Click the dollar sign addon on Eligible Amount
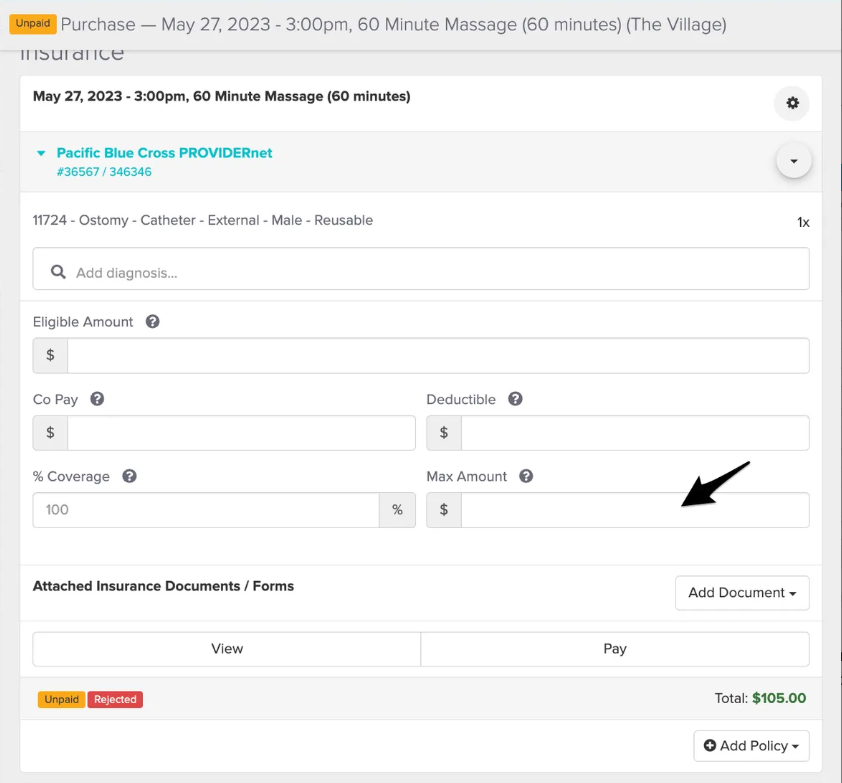The height and width of the screenshot is (783, 842). (x=50, y=356)
